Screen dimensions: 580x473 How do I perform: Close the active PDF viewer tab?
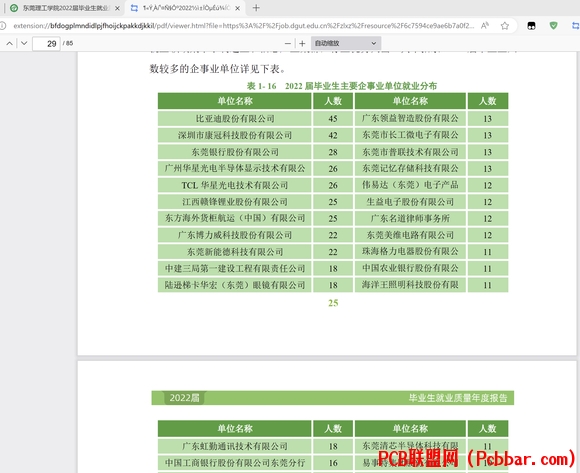click(x=237, y=8)
